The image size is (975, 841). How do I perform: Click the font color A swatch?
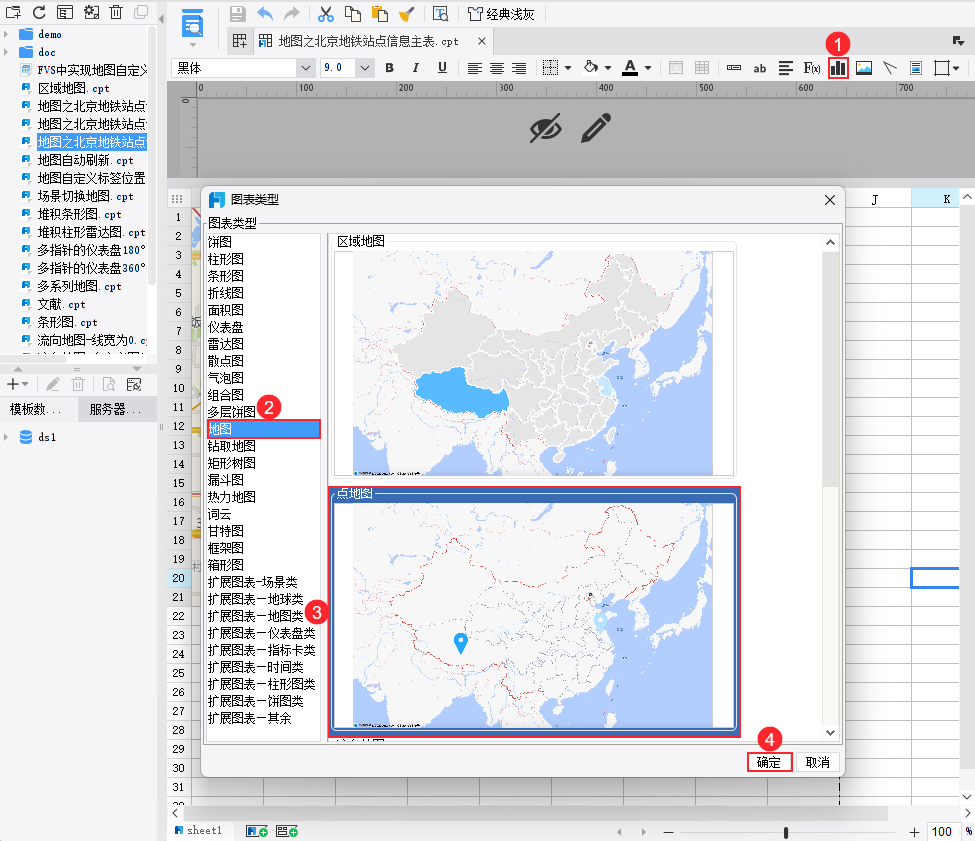coord(630,68)
